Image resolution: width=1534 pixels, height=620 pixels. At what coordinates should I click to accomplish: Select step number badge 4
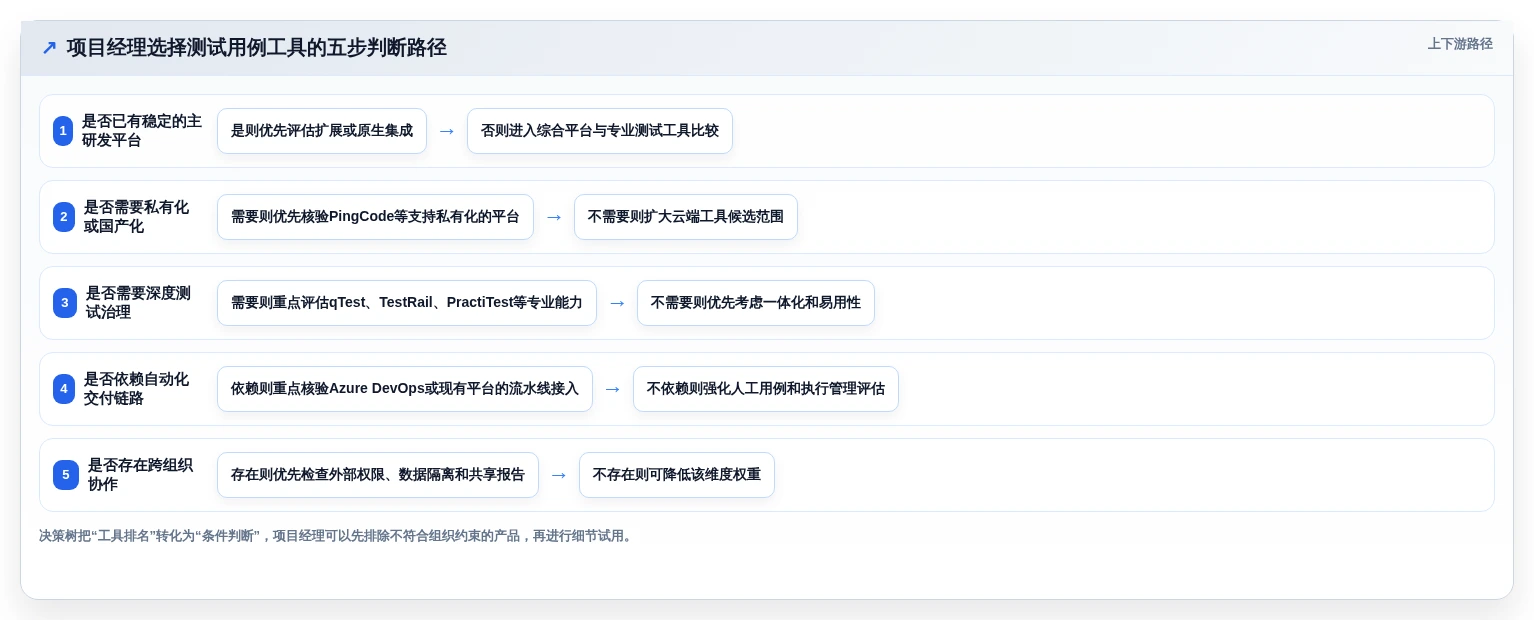[64, 389]
